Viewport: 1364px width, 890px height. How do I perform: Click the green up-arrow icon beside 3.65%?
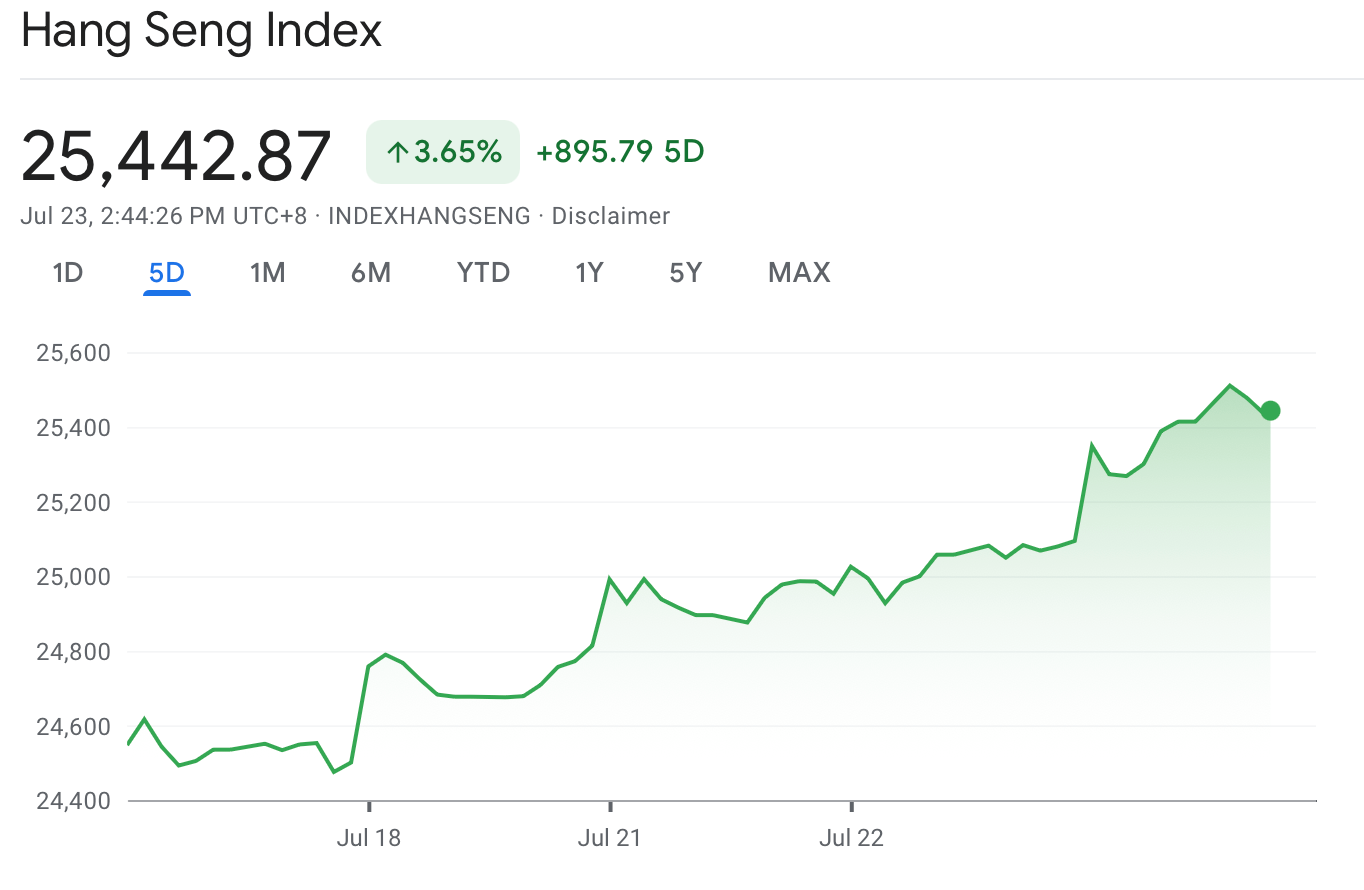(398, 152)
